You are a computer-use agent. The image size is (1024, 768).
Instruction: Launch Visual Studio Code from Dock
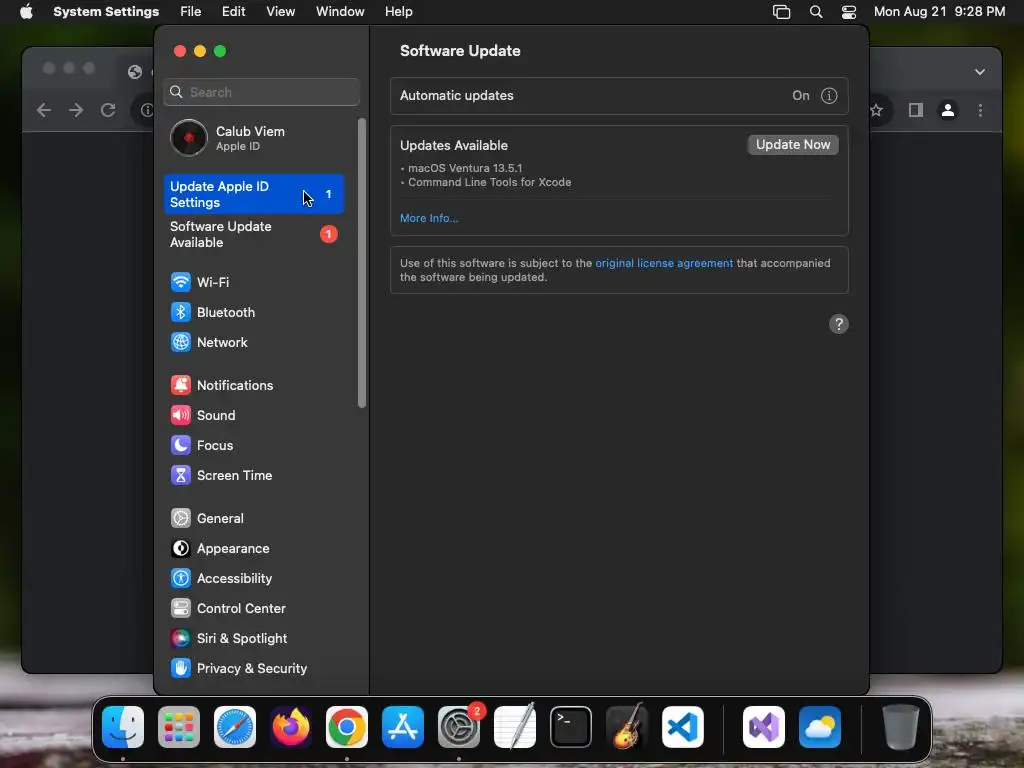point(683,727)
